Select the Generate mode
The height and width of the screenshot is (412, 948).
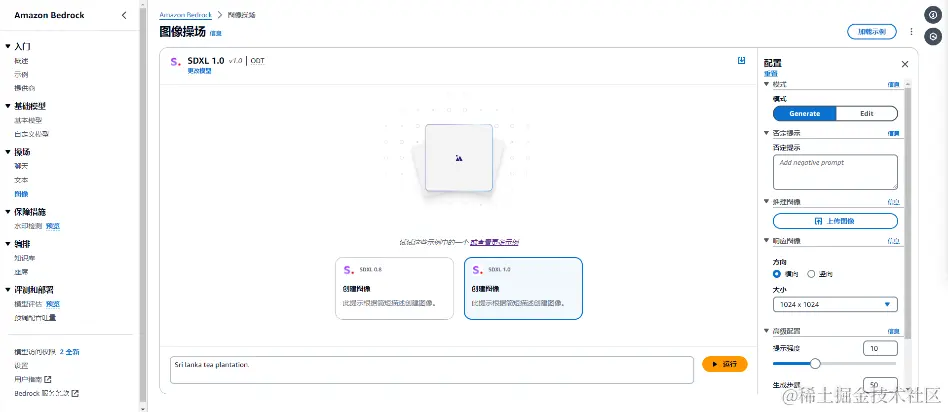(x=805, y=113)
